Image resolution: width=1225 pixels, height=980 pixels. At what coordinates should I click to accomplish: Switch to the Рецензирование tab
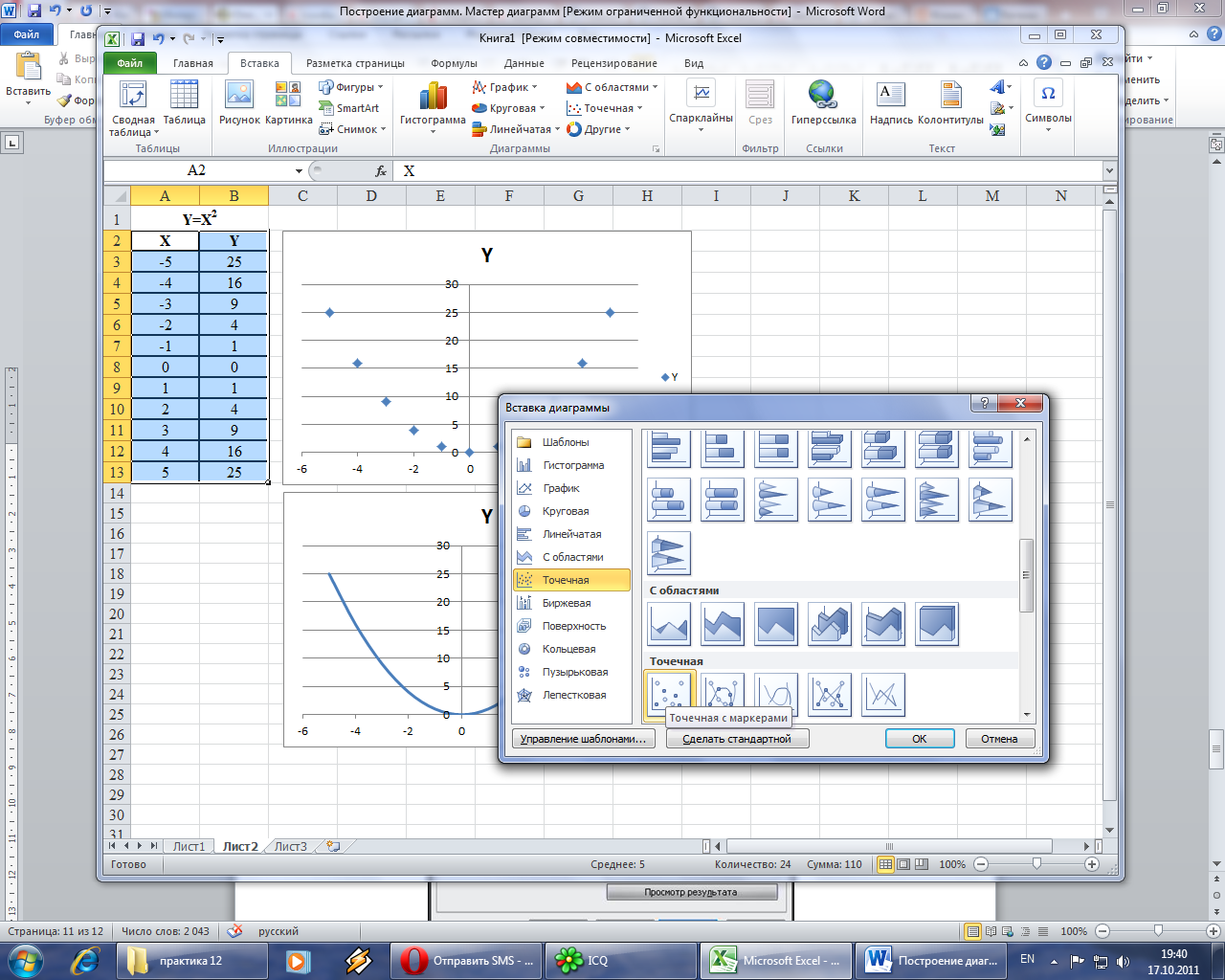point(614,63)
